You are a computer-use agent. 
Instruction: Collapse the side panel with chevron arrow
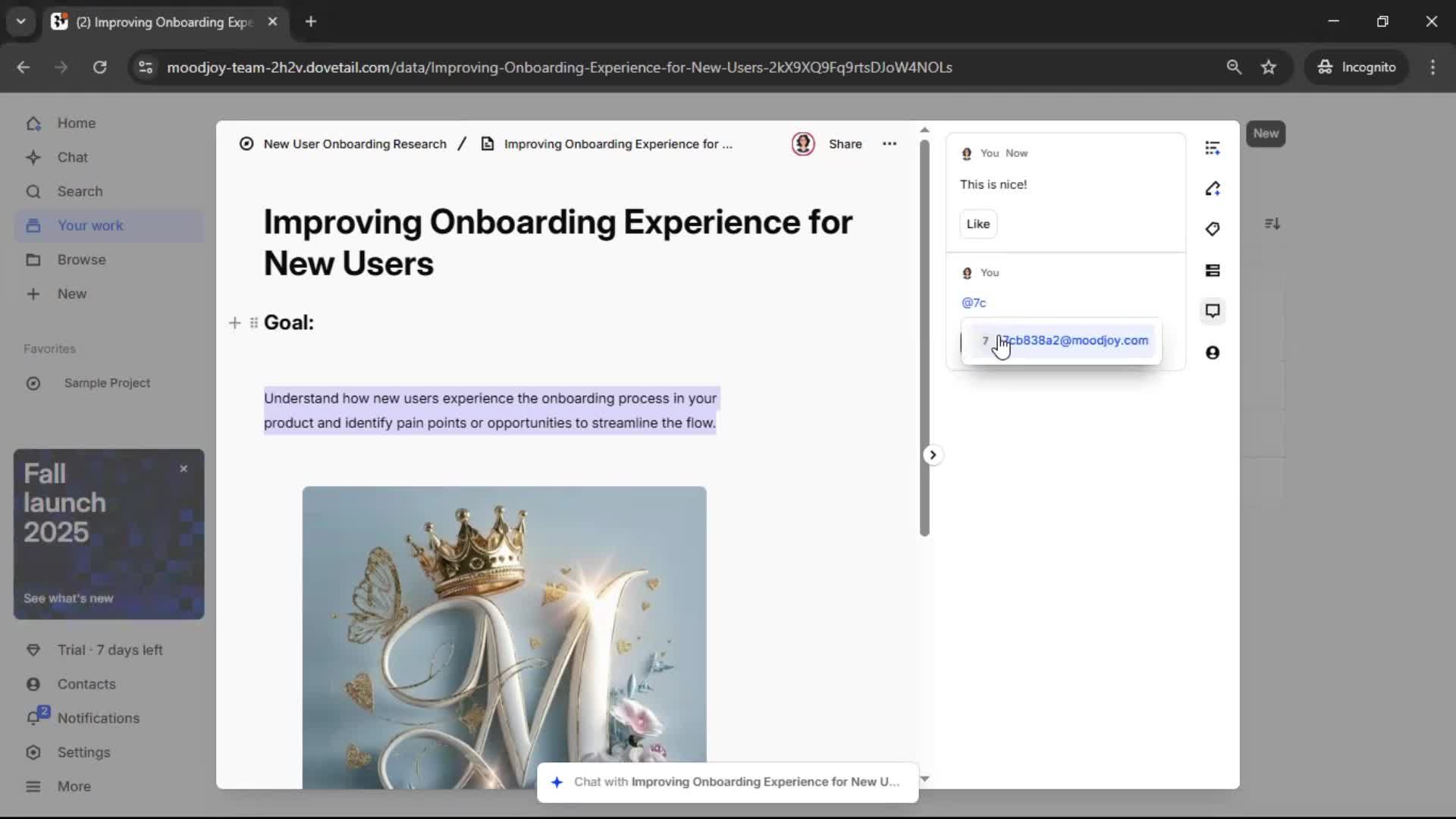tap(933, 455)
